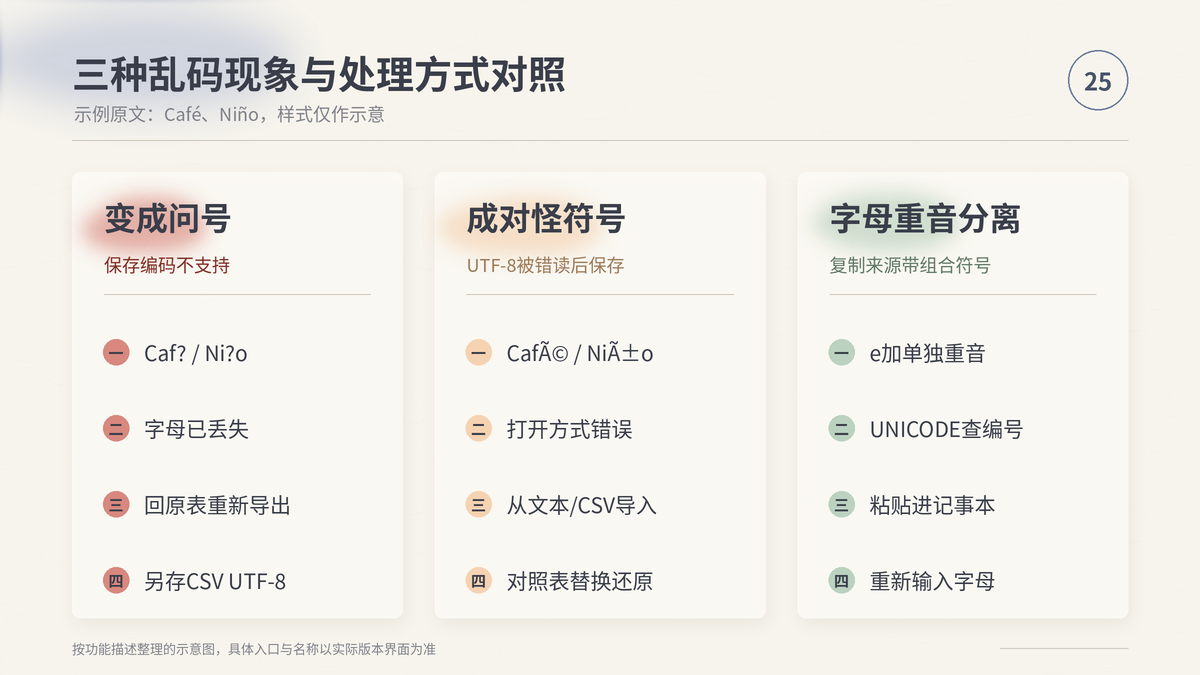This screenshot has height=675, width=1200.
Task: Select subtitle 示例原文：Café、Niño，样式仅作示意
Action: click(x=229, y=114)
